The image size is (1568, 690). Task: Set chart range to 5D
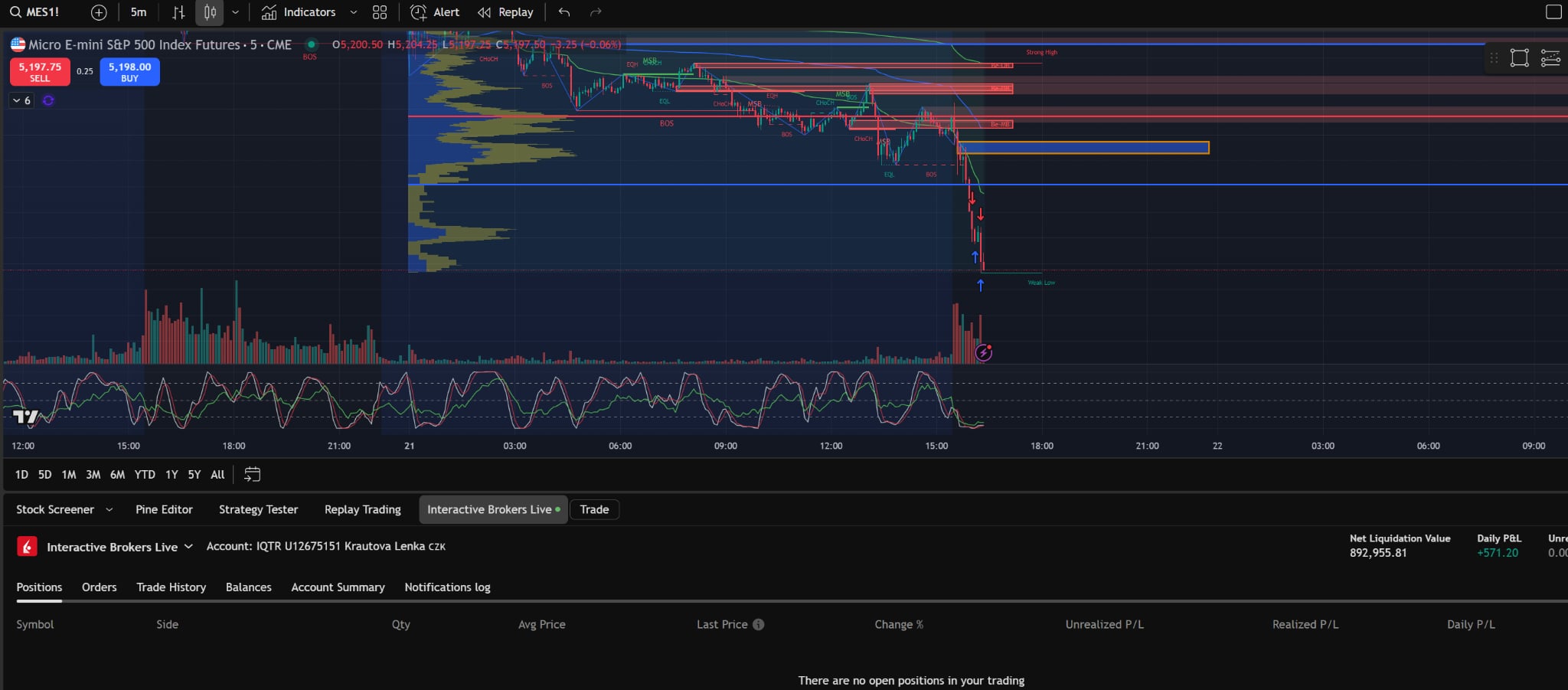pyautogui.click(x=45, y=475)
